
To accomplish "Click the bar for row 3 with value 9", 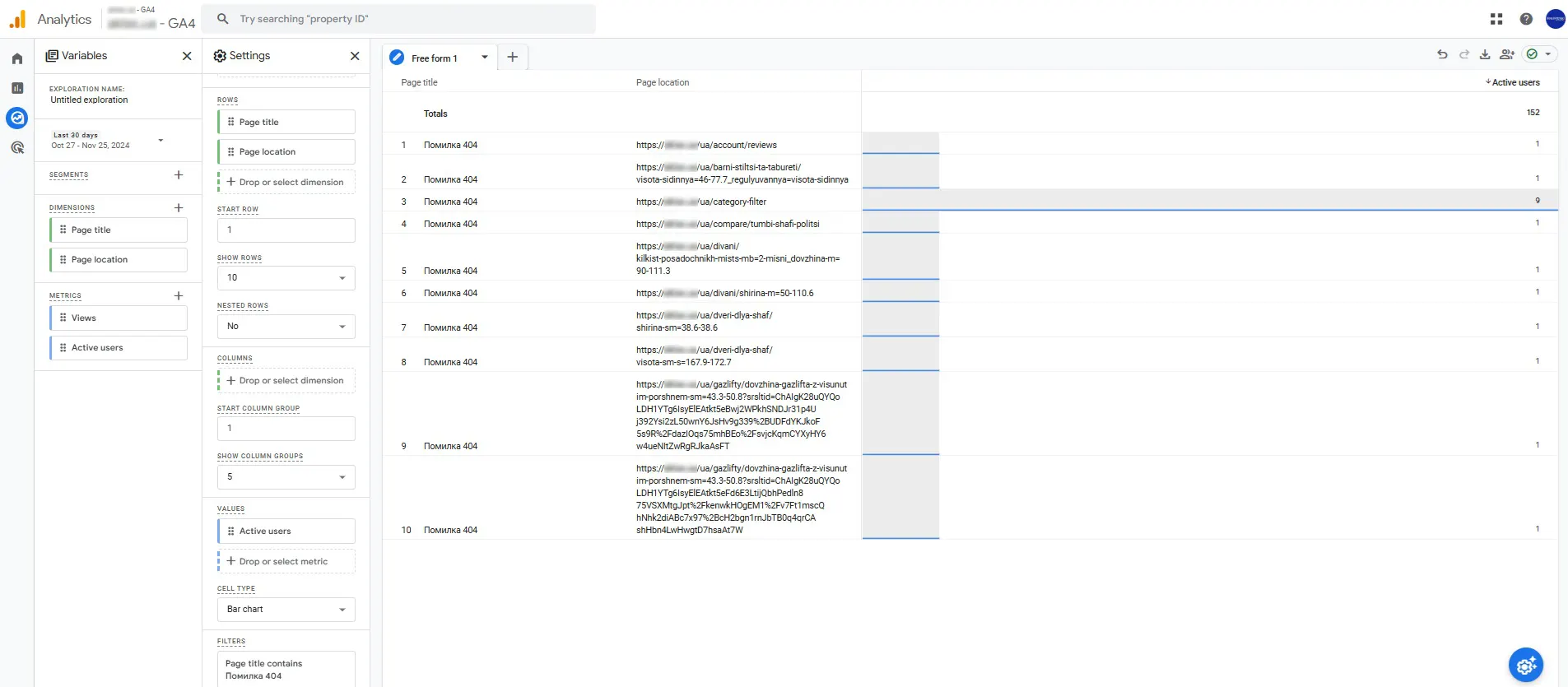I will coord(1210,201).
